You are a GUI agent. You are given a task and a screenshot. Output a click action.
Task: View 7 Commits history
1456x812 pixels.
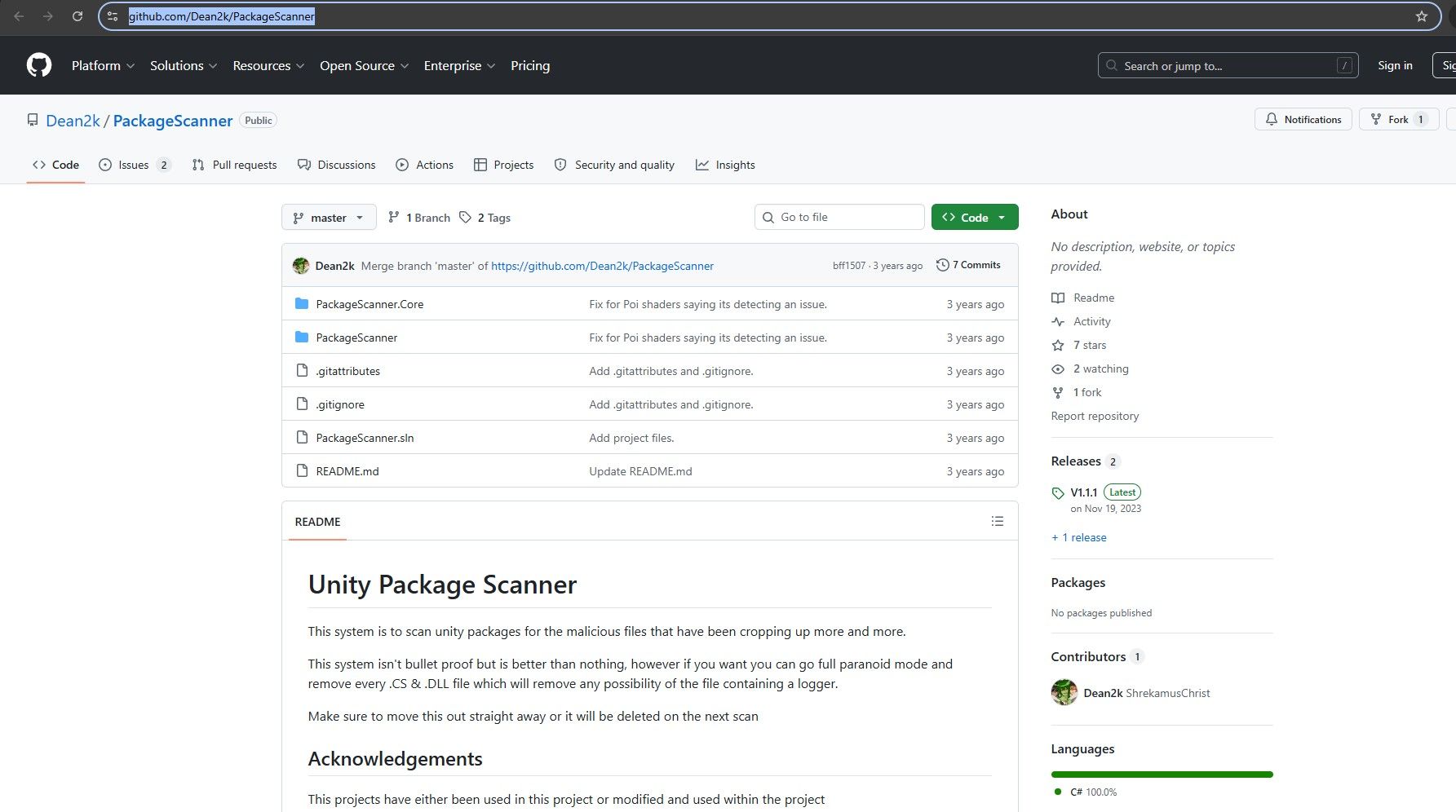[x=968, y=265]
